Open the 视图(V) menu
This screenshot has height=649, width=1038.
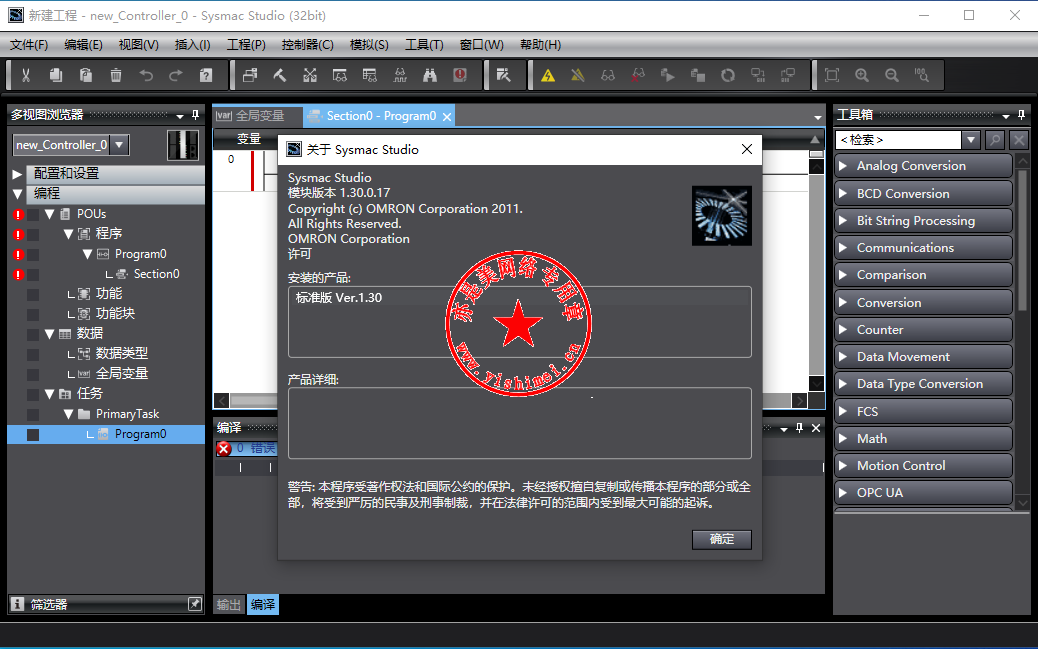point(138,44)
